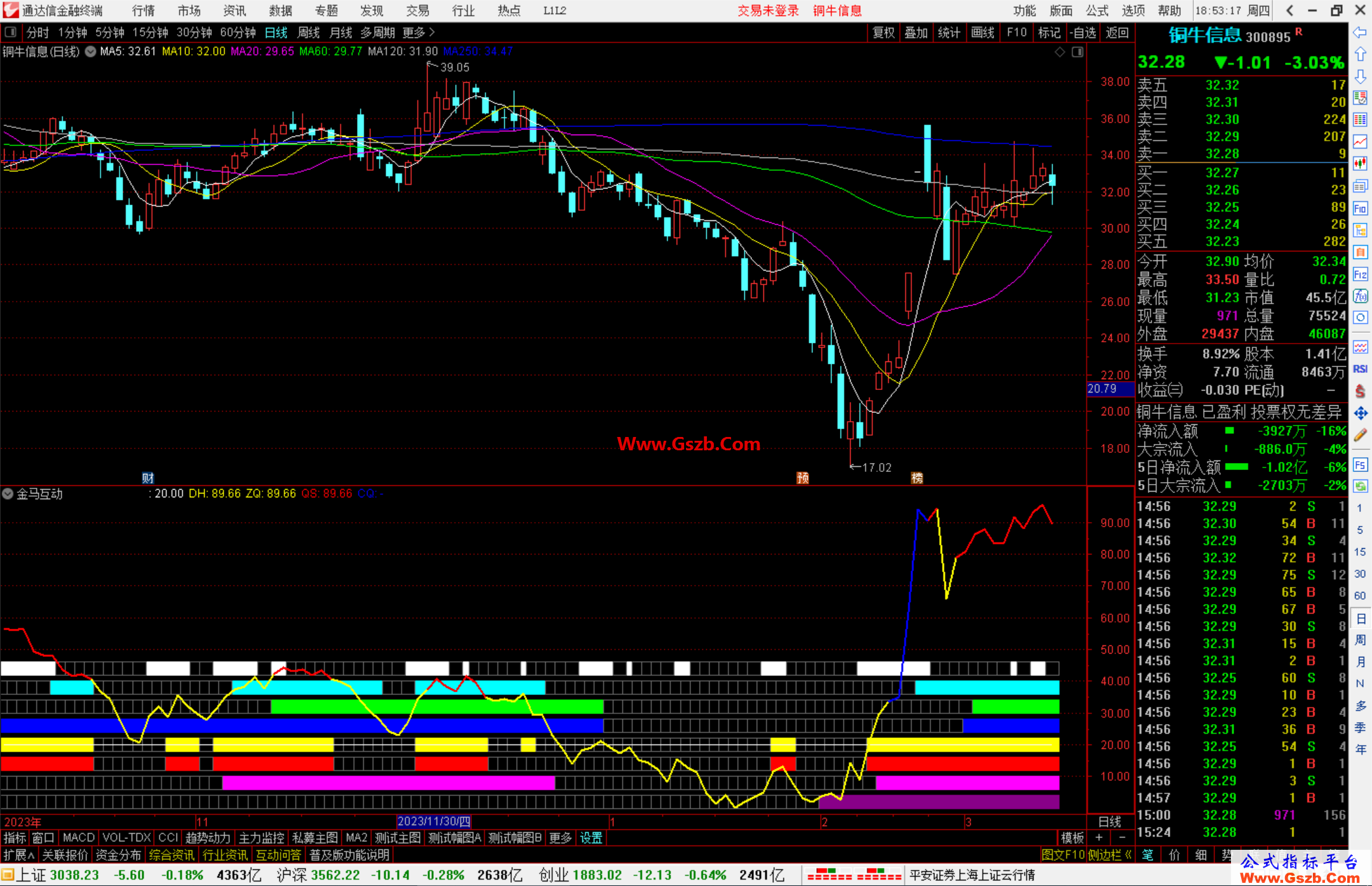This screenshot has height=886, width=1372.
Task: Click the down arrow icon in right sidebar
Action: (x=1360, y=77)
